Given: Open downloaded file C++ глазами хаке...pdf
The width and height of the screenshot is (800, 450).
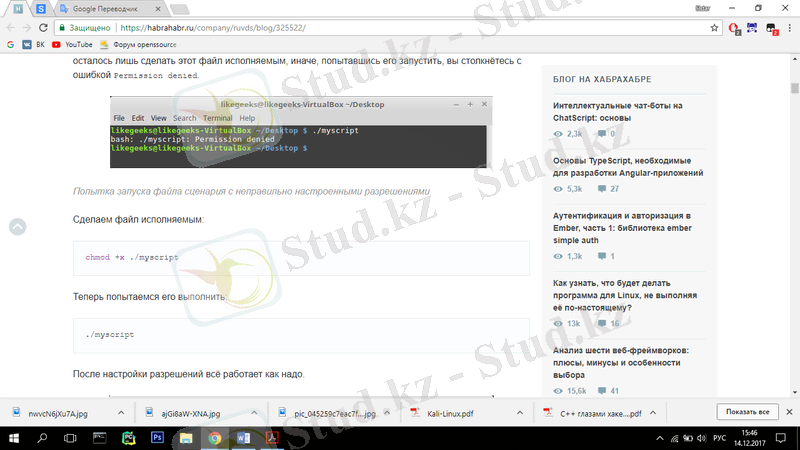Looking at the screenshot, I should tap(592, 413).
